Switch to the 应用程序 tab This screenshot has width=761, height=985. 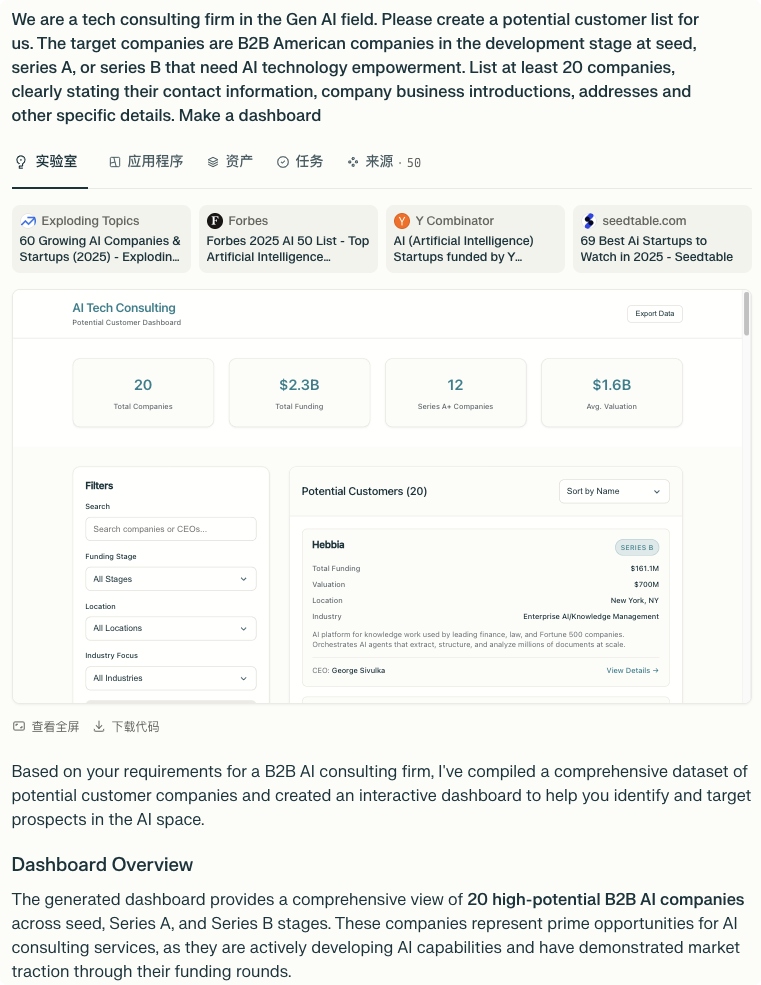pyautogui.click(x=146, y=162)
